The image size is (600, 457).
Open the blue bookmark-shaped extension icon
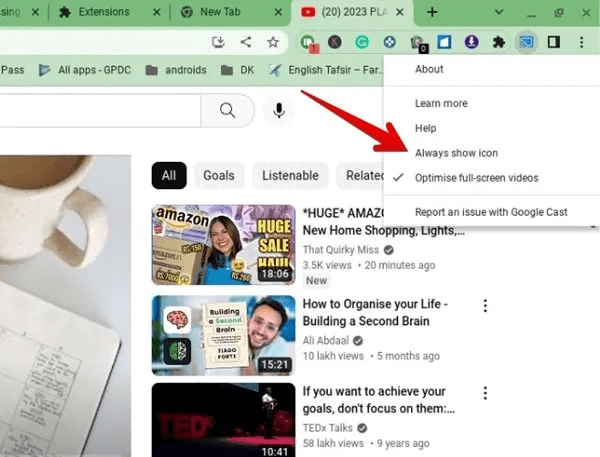[x=444, y=42]
